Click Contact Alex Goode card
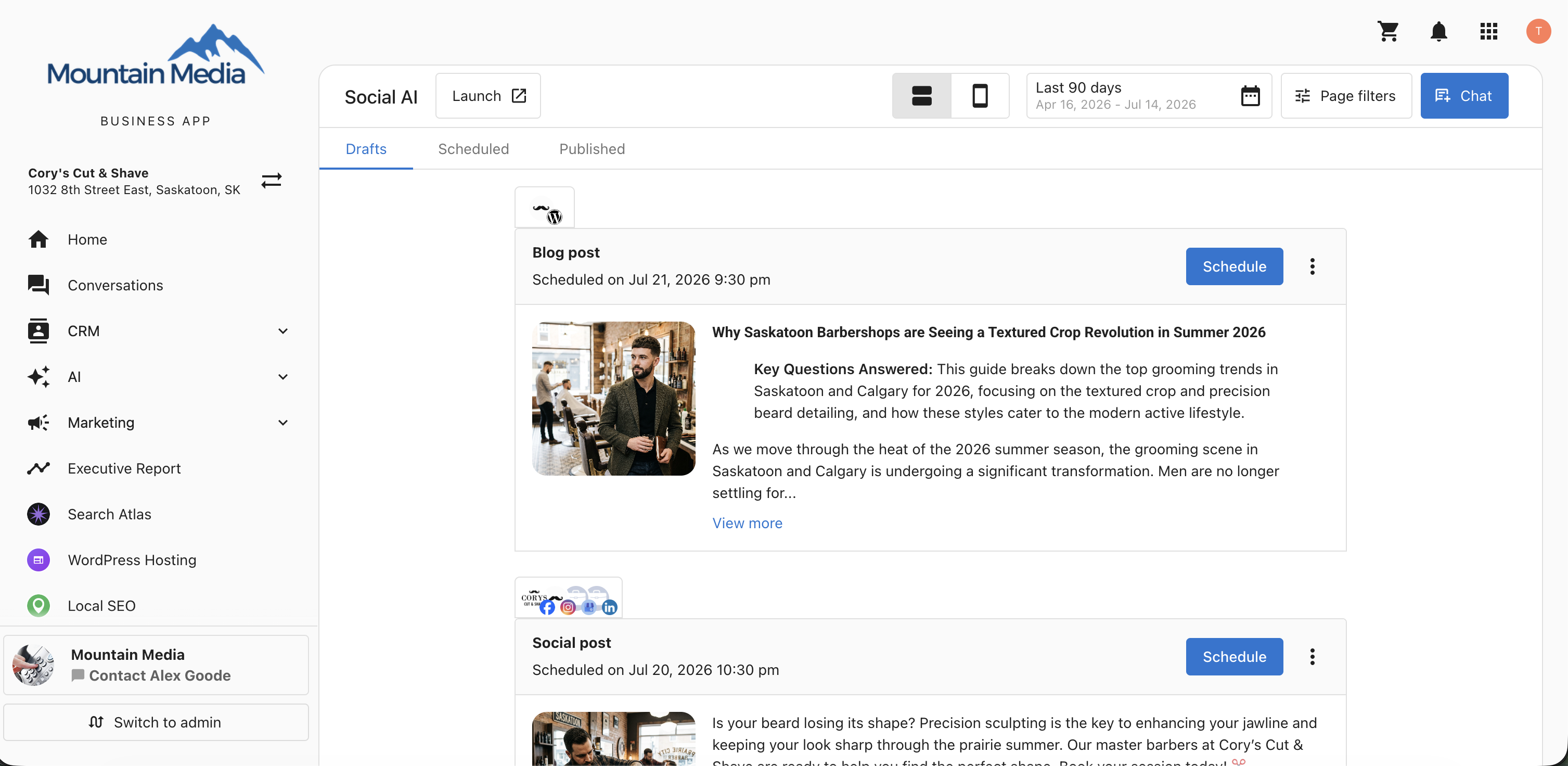The width and height of the screenshot is (1568, 766). (156, 665)
